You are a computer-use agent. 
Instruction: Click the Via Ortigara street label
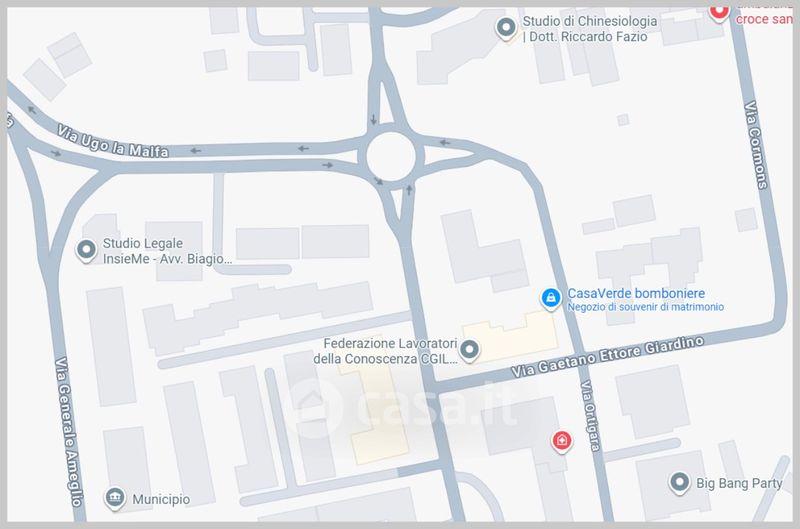pos(590,416)
